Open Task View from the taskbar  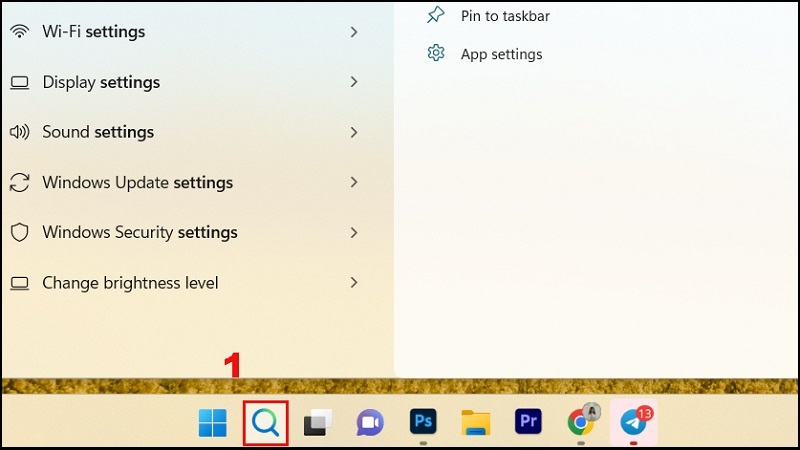coord(318,423)
